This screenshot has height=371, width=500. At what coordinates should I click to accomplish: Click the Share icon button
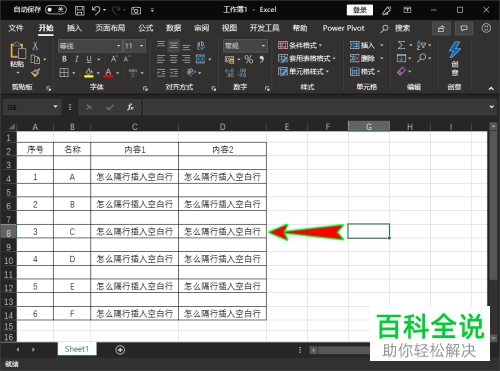coord(441,29)
